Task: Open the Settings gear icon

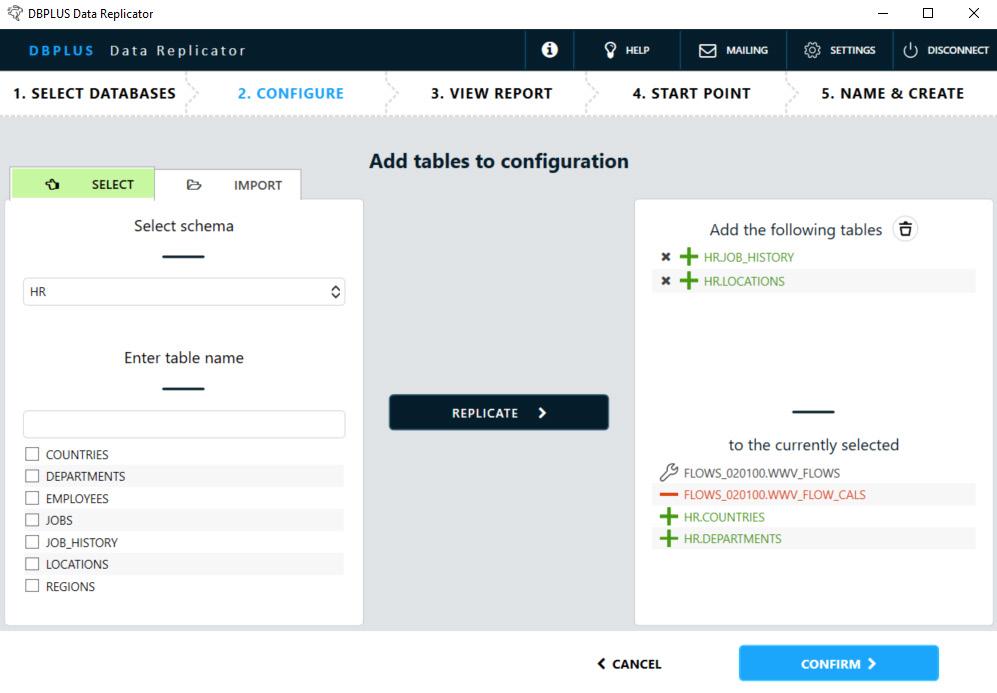Action: coord(812,50)
